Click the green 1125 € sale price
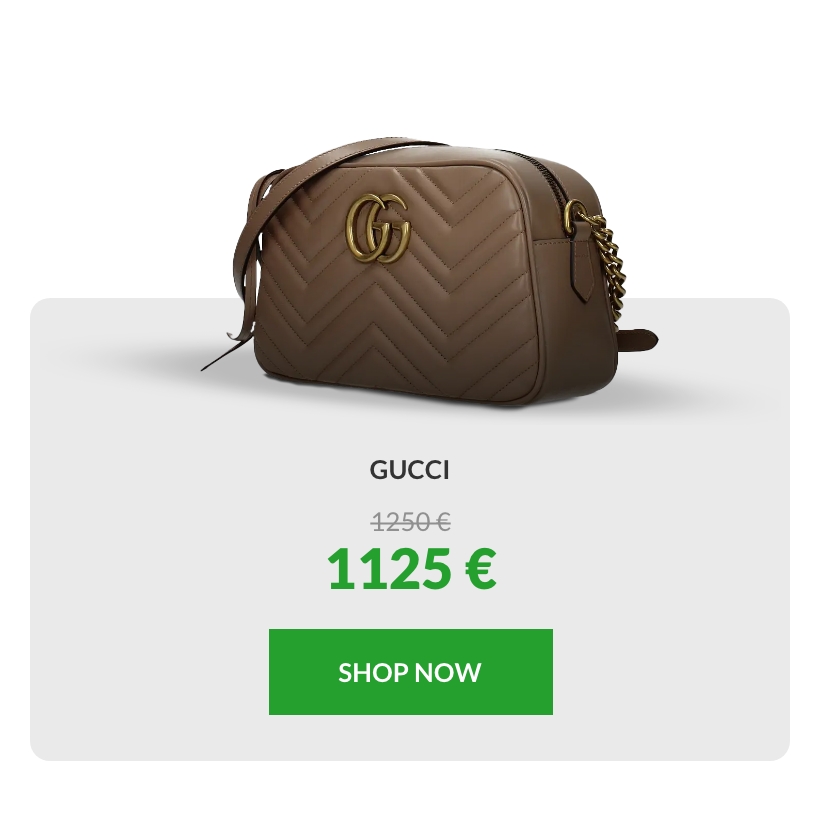The image size is (820, 820). 411,568
